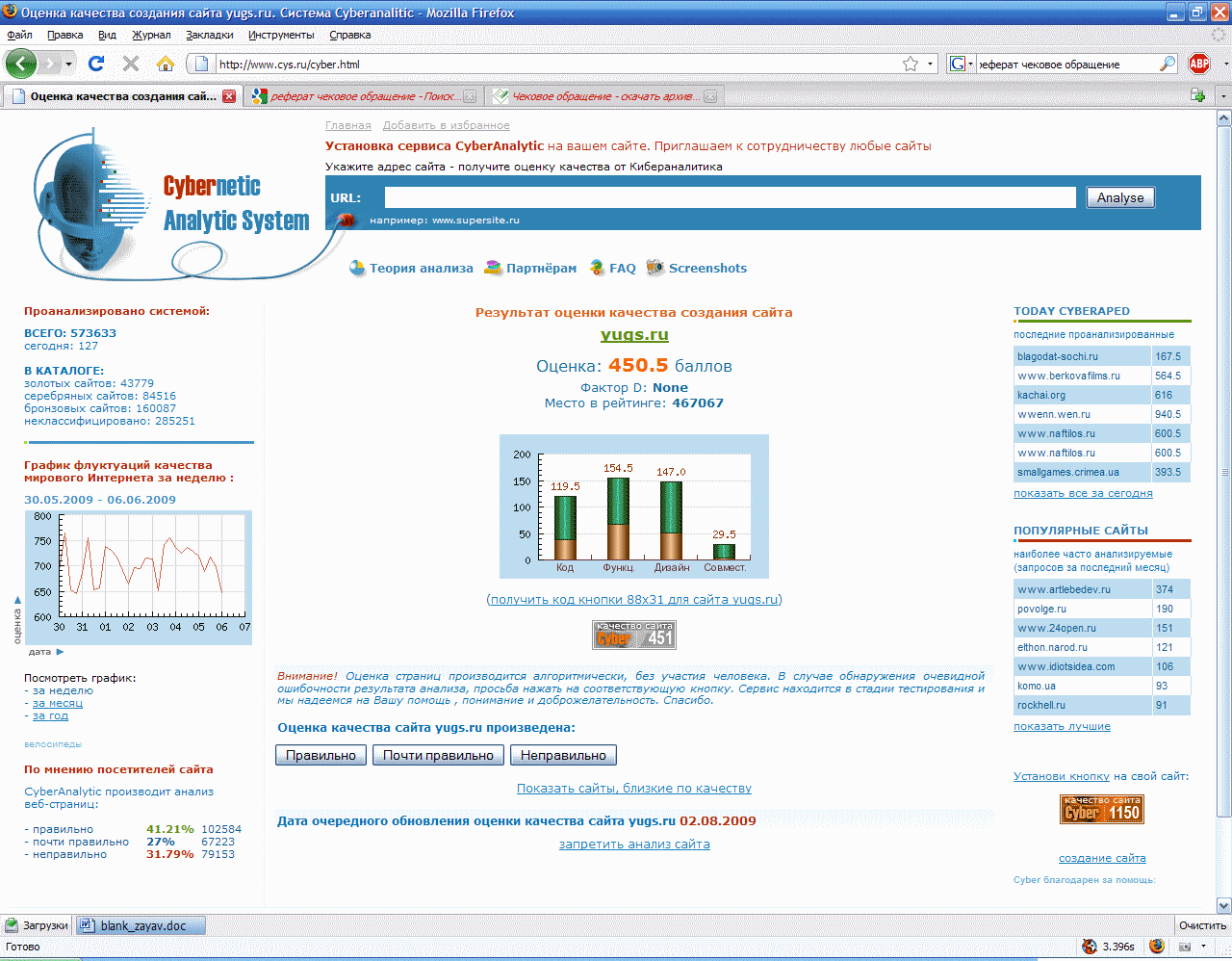
Task: Click the Stop loading X icon
Action: coord(131,64)
